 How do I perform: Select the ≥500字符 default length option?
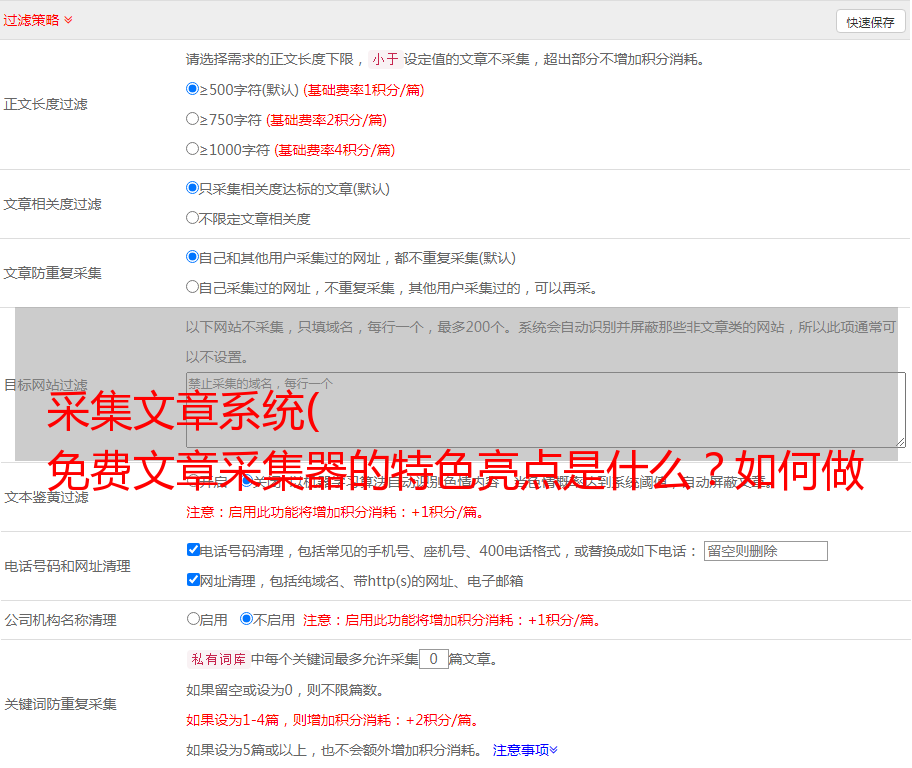pyautogui.click(x=193, y=89)
